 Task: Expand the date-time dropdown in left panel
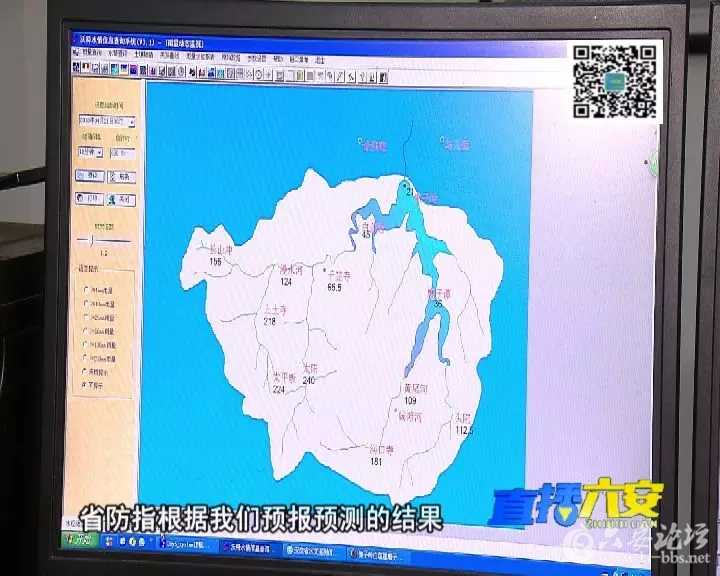tap(133, 121)
